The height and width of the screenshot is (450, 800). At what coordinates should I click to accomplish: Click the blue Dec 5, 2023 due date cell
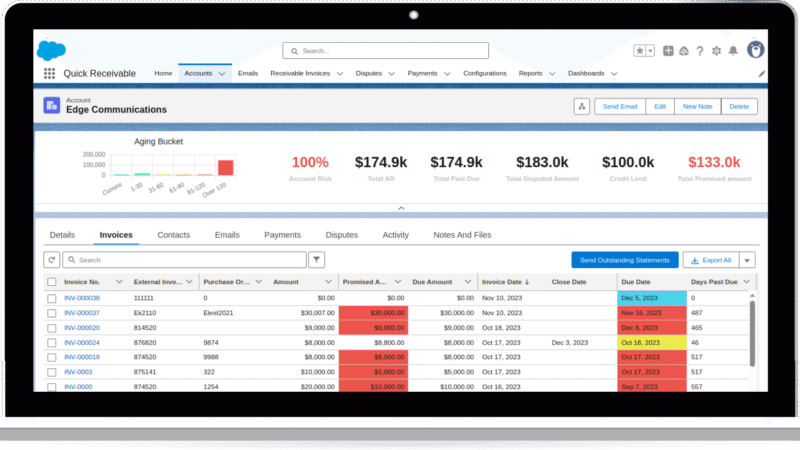[x=652, y=298]
